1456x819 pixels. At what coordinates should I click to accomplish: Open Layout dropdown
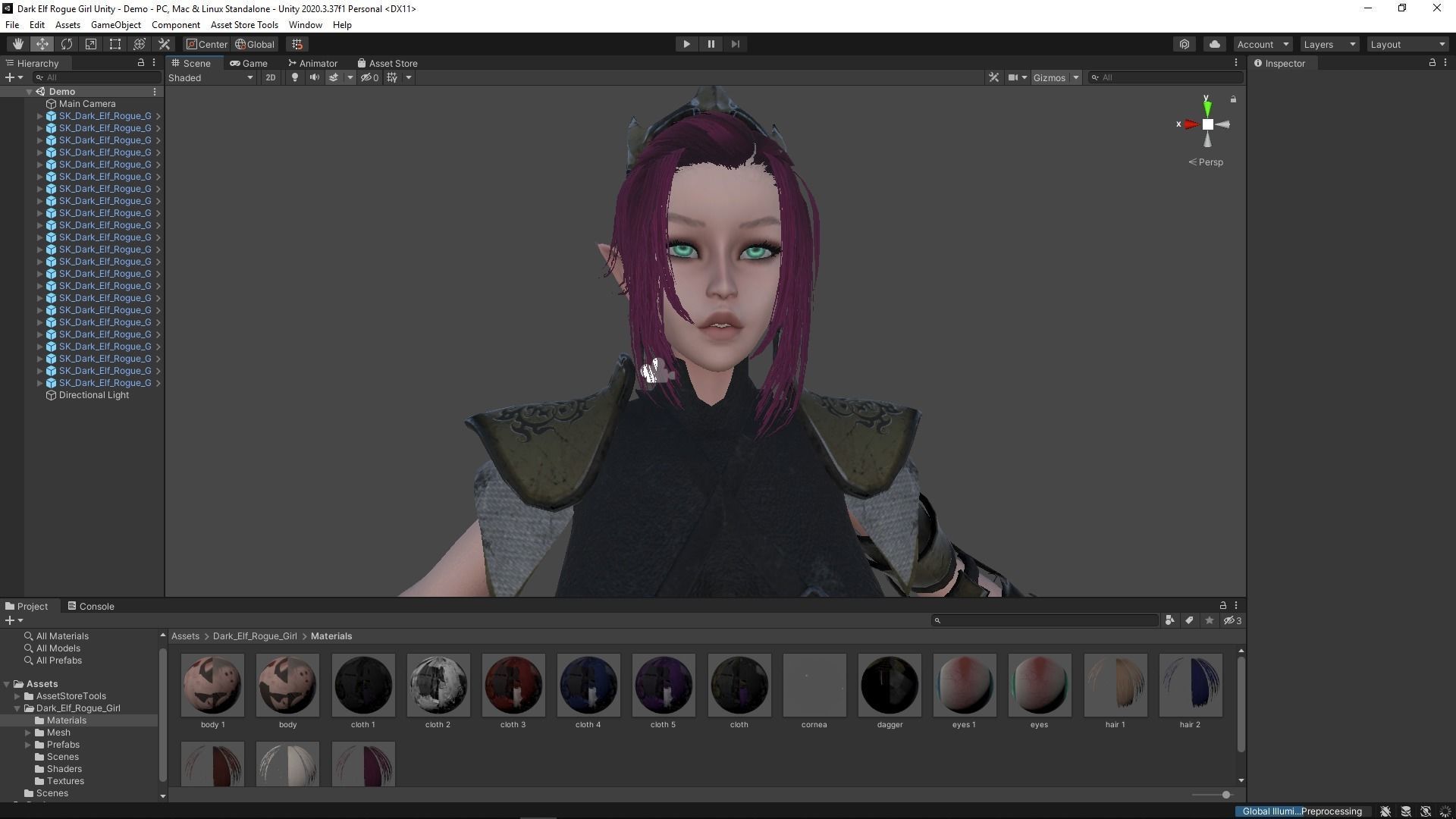(x=1408, y=44)
